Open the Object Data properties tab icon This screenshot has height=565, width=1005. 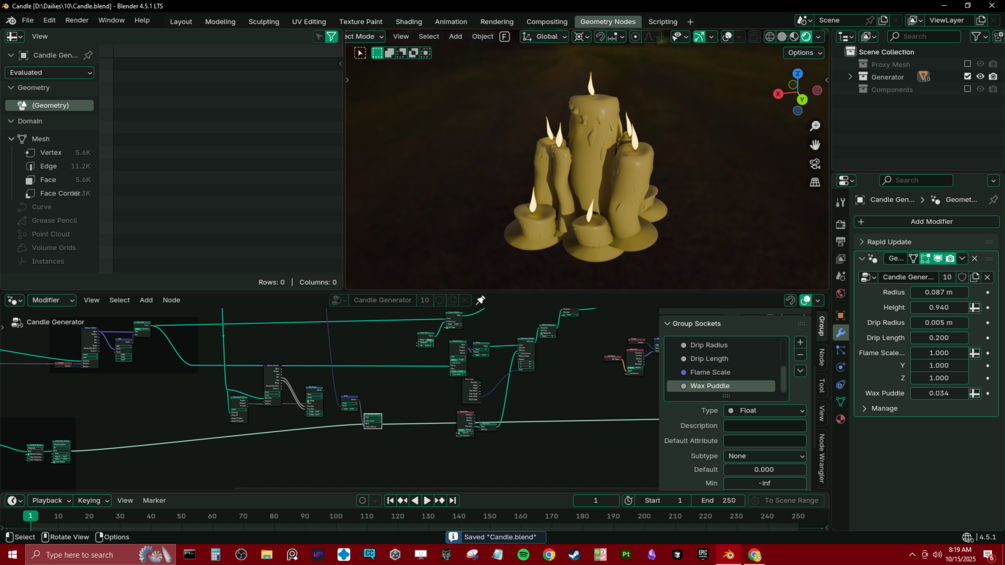[840, 402]
